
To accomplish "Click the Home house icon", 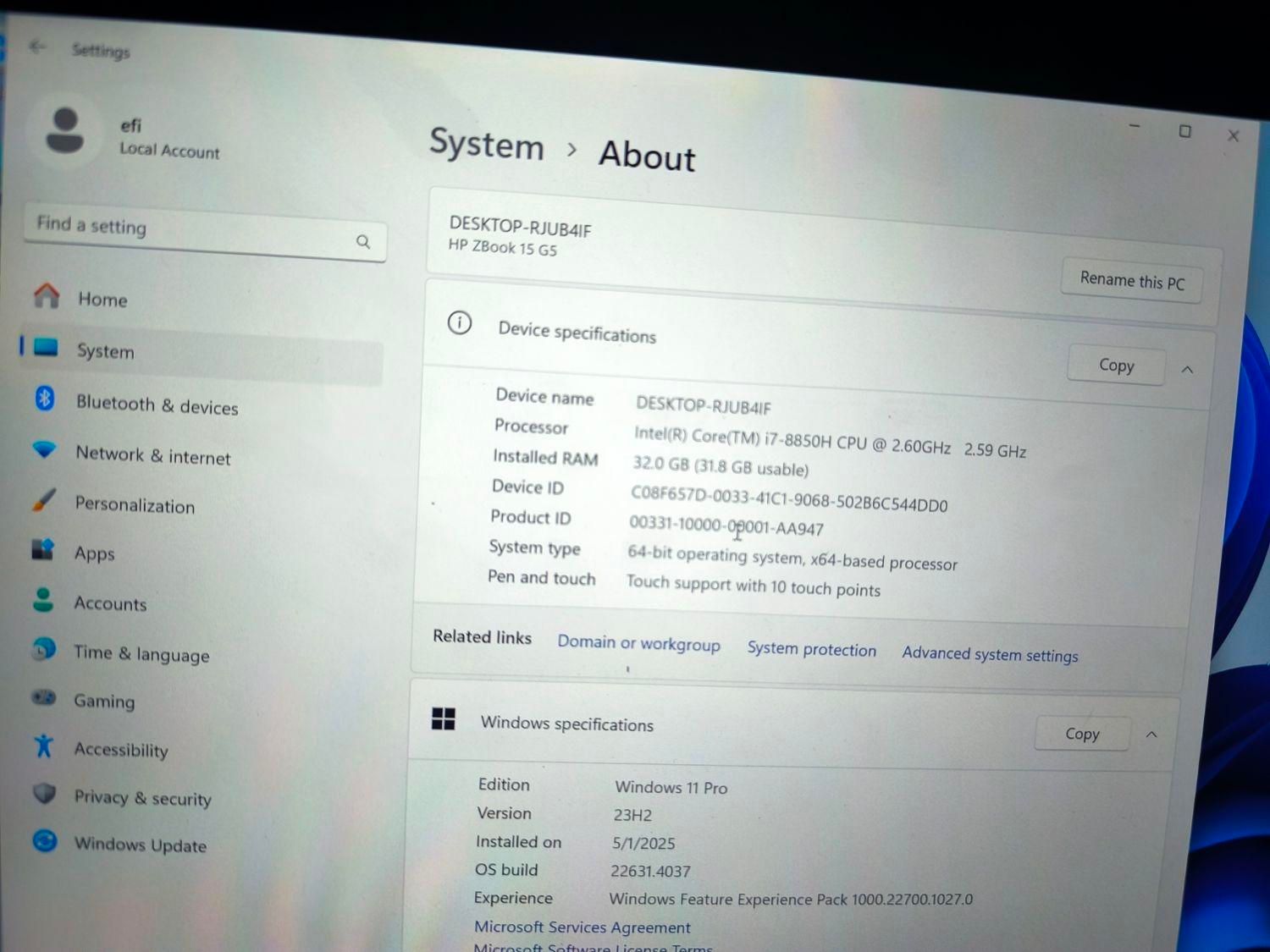I will point(47,295).
